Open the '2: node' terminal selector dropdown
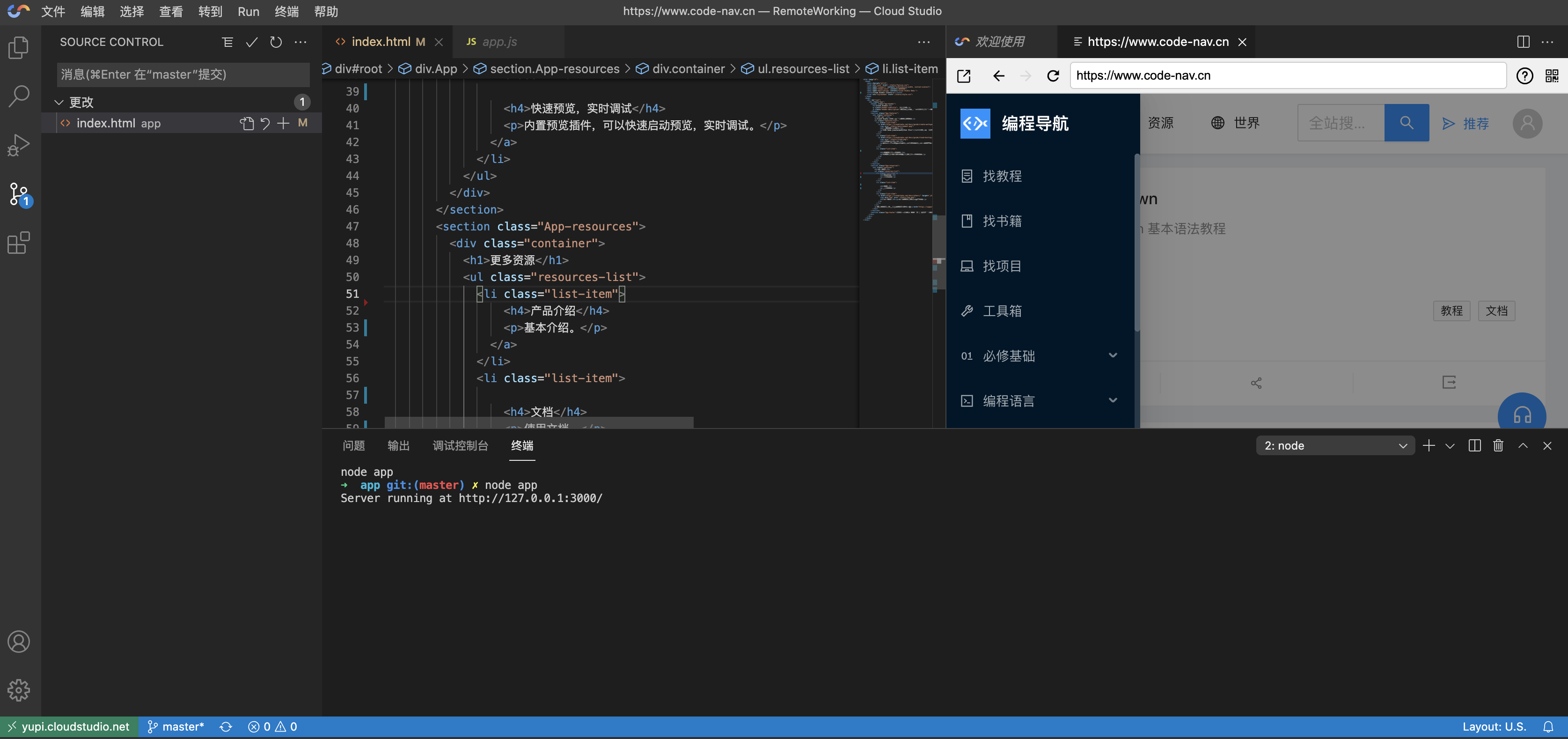 tap(1335, 445)
